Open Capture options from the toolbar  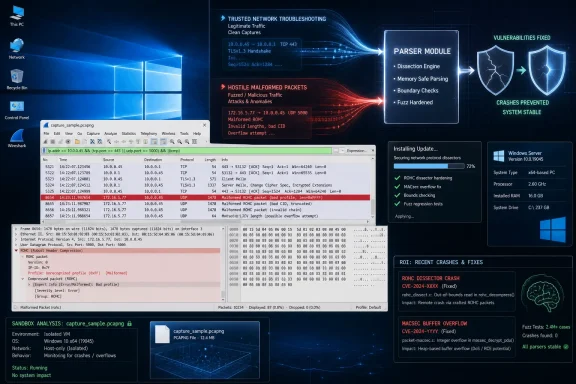coord(68,141)
